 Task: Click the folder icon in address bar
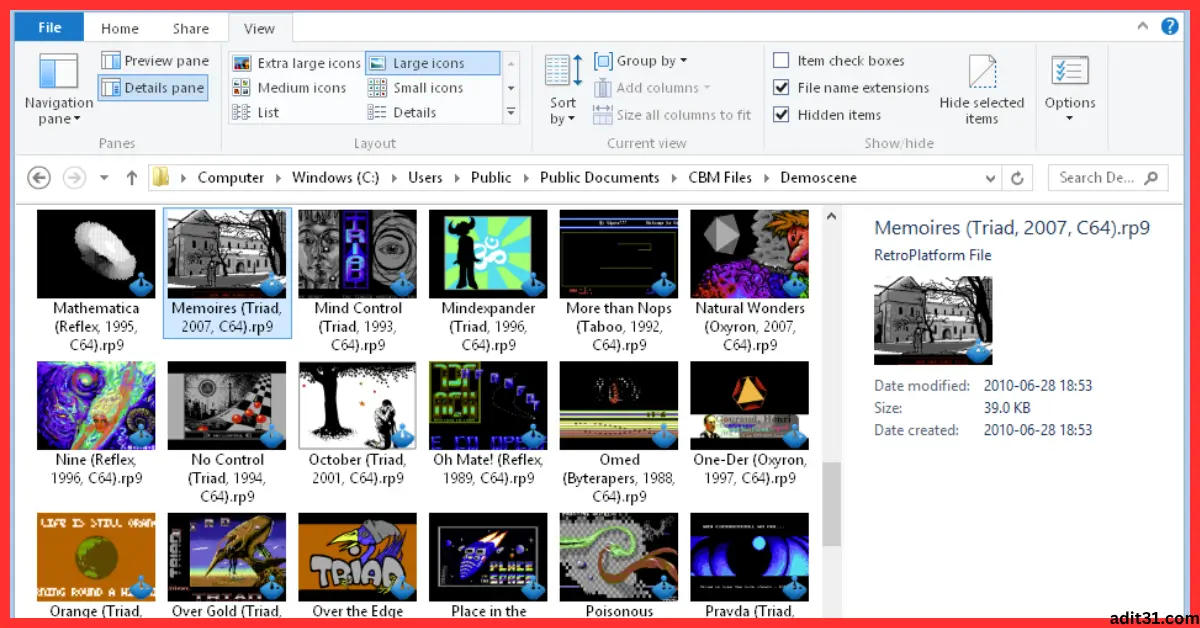160,178
